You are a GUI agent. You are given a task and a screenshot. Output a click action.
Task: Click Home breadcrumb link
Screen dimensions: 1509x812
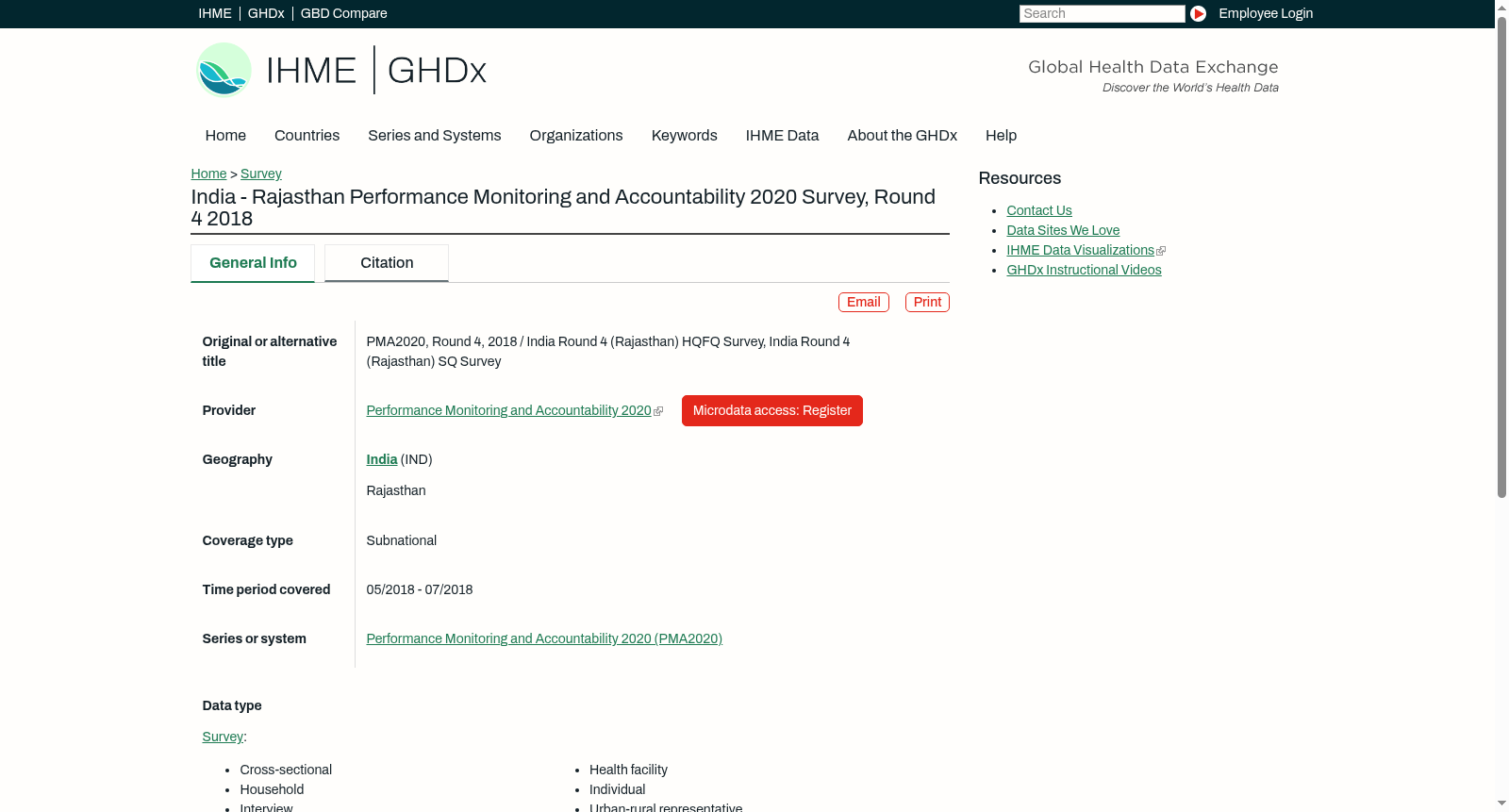tap(208, 174)
